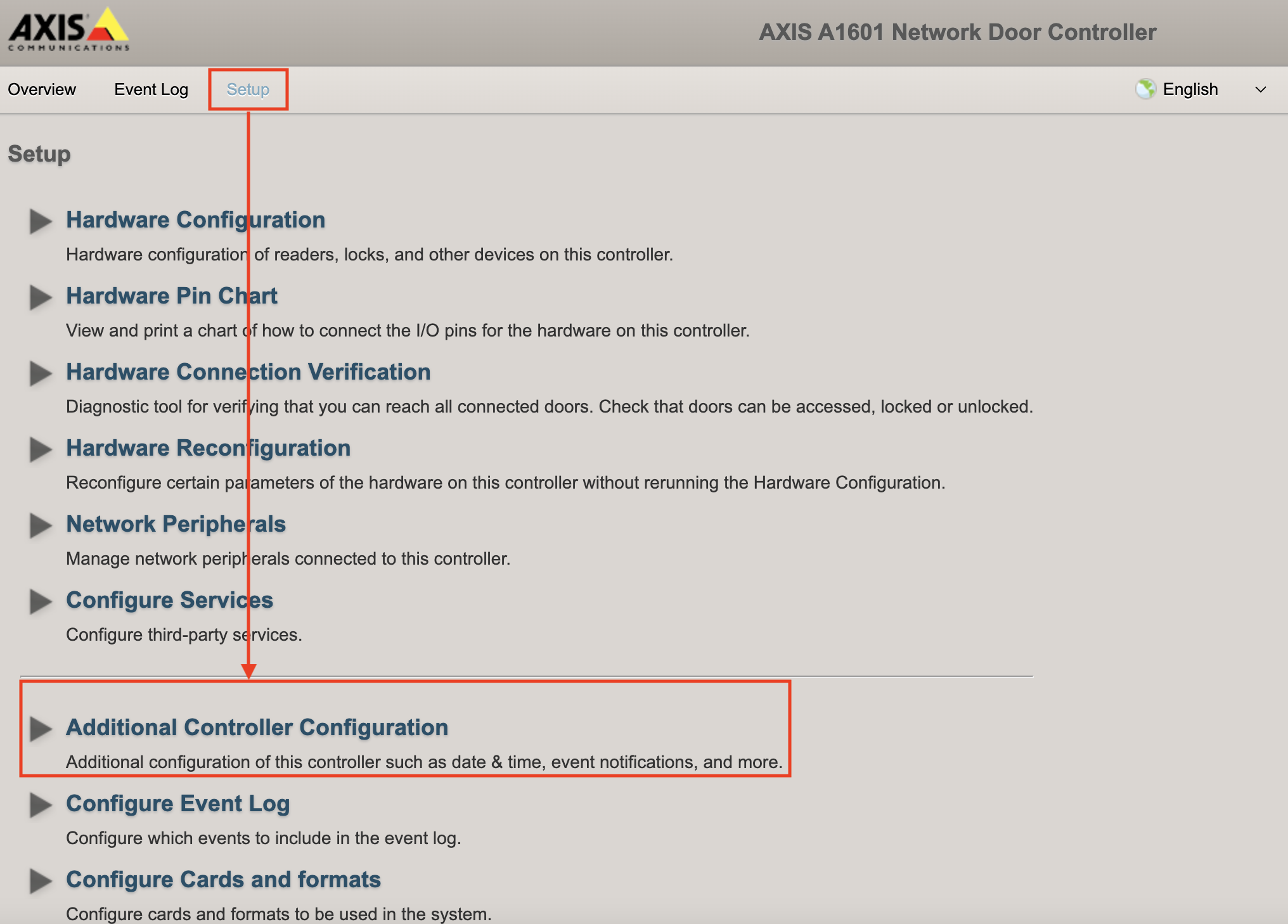
Task: Click text 'Manage network peripherals connected to this controller.'
Action: click(x=288, y=558)
